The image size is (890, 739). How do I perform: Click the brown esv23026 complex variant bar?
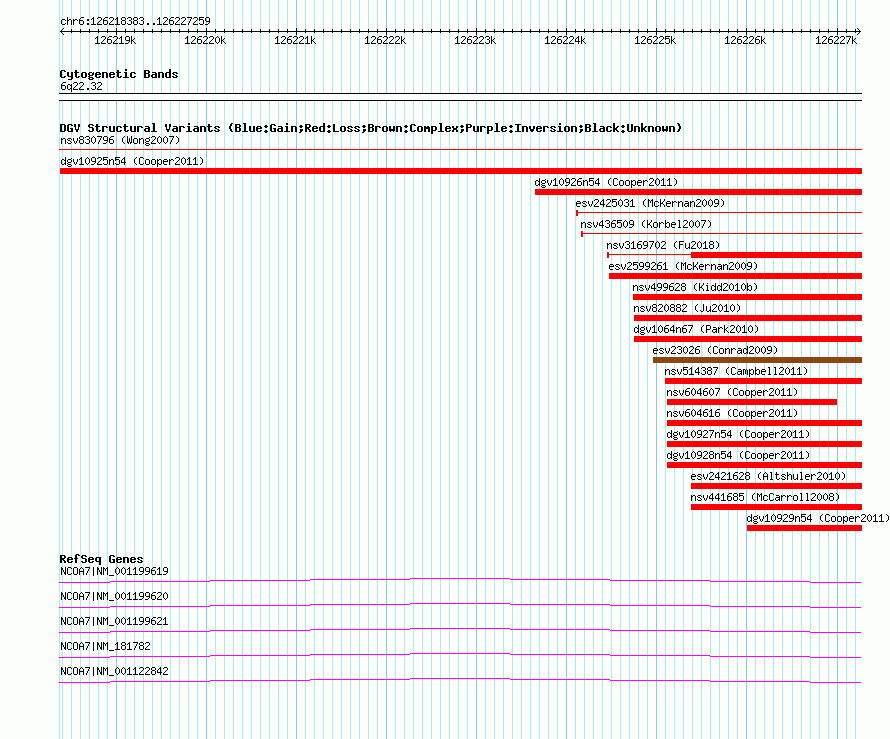pyautogui.click(x=757, y=360)
